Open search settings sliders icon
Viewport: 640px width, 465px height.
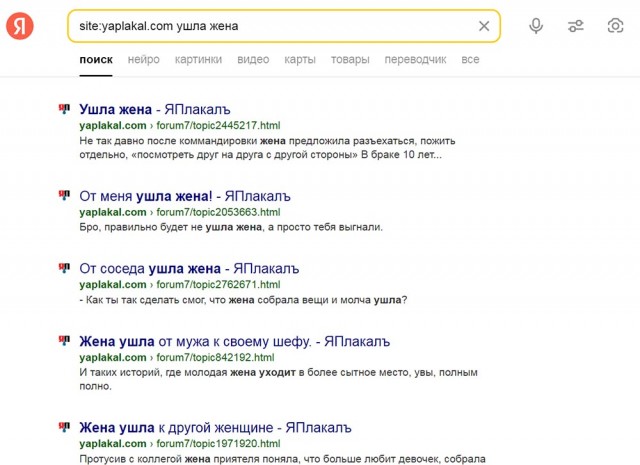[x=576, y=26]
